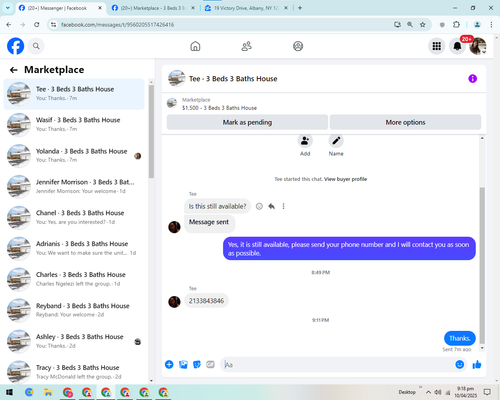
Task: Click Mark as pending button
Action: (247, 122)
